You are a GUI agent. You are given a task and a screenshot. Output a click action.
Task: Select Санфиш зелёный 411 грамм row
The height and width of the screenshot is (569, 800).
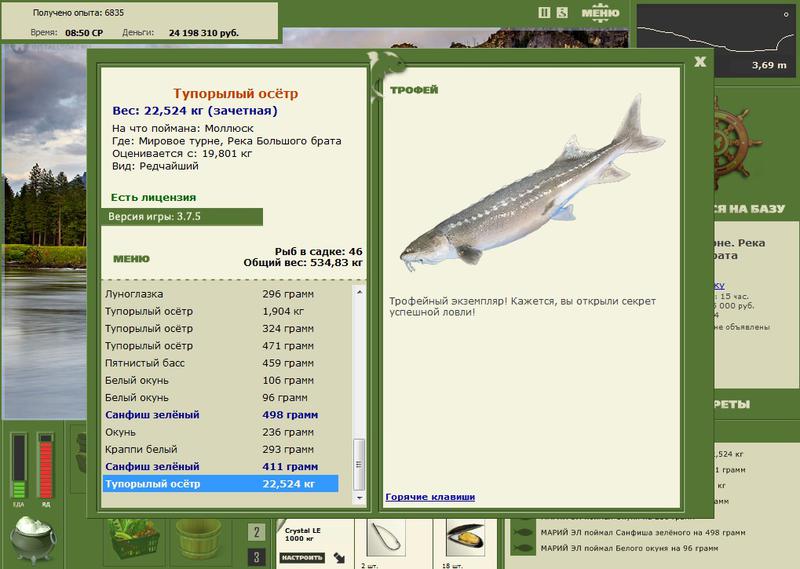click(x=220, y=467)
